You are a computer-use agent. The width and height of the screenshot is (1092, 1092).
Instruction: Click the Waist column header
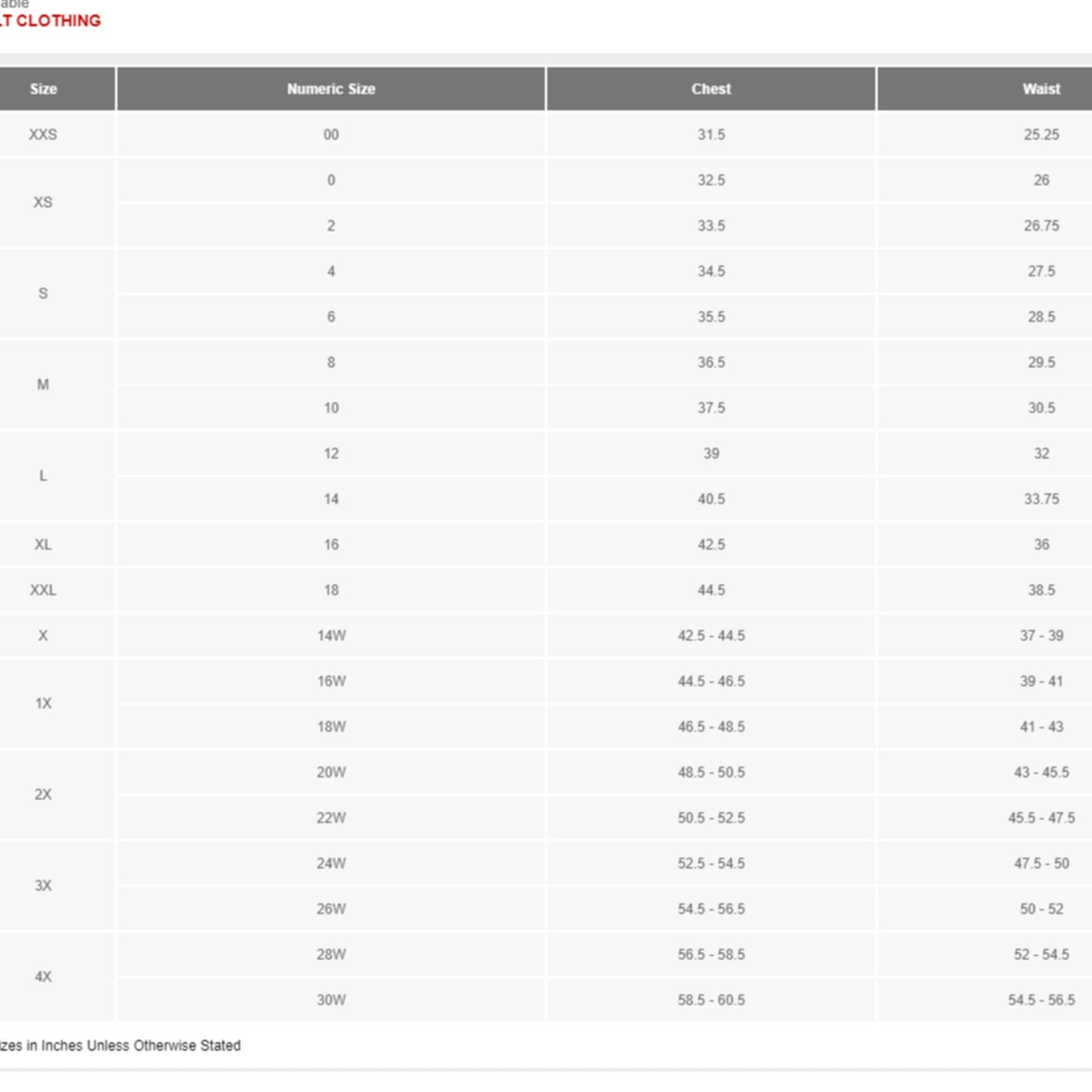(1041, 89)
